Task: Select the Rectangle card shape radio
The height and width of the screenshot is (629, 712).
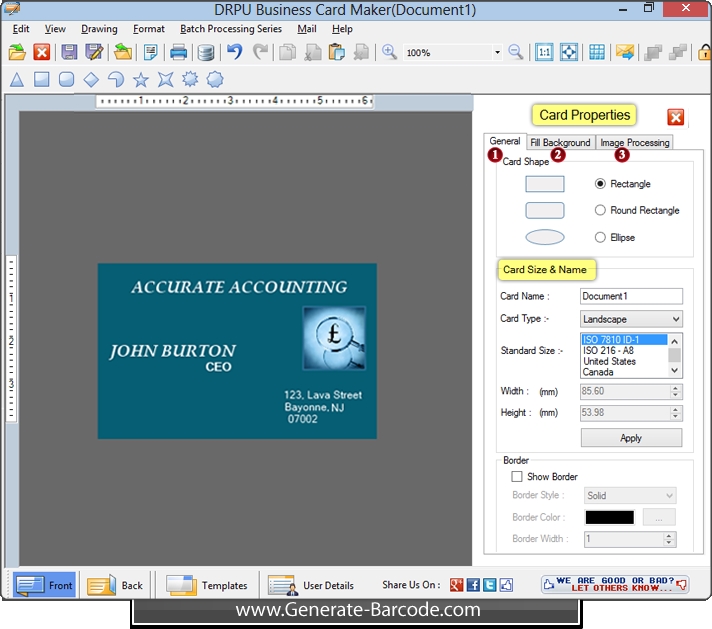Action: click(600, 183)
